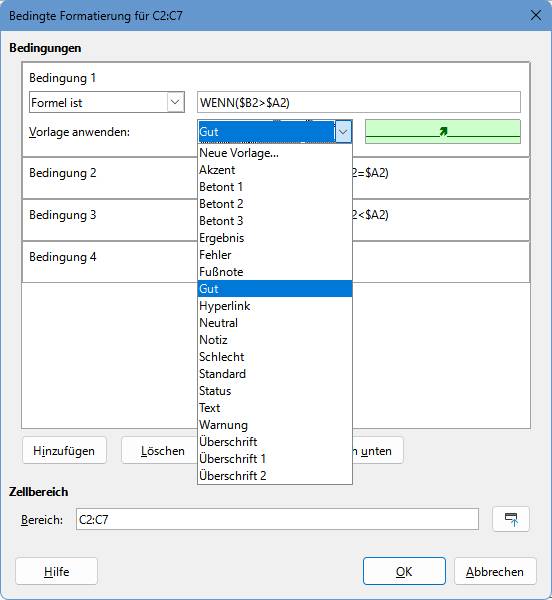Select the Fehler style entry

(x=275, y=255)
